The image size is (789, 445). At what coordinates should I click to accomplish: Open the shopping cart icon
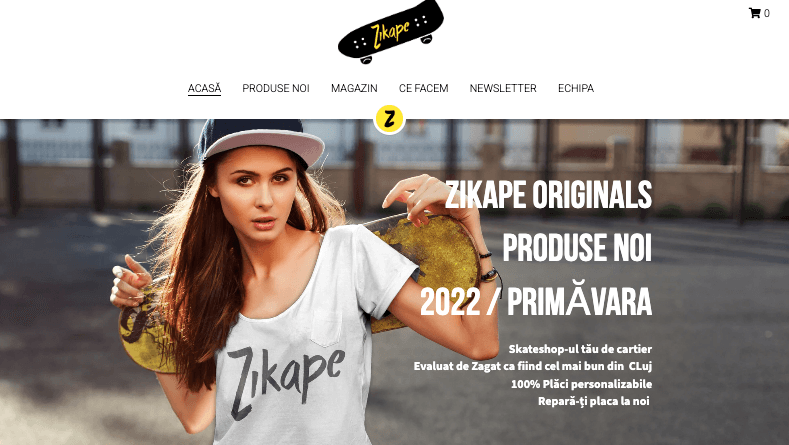(754, 13)
